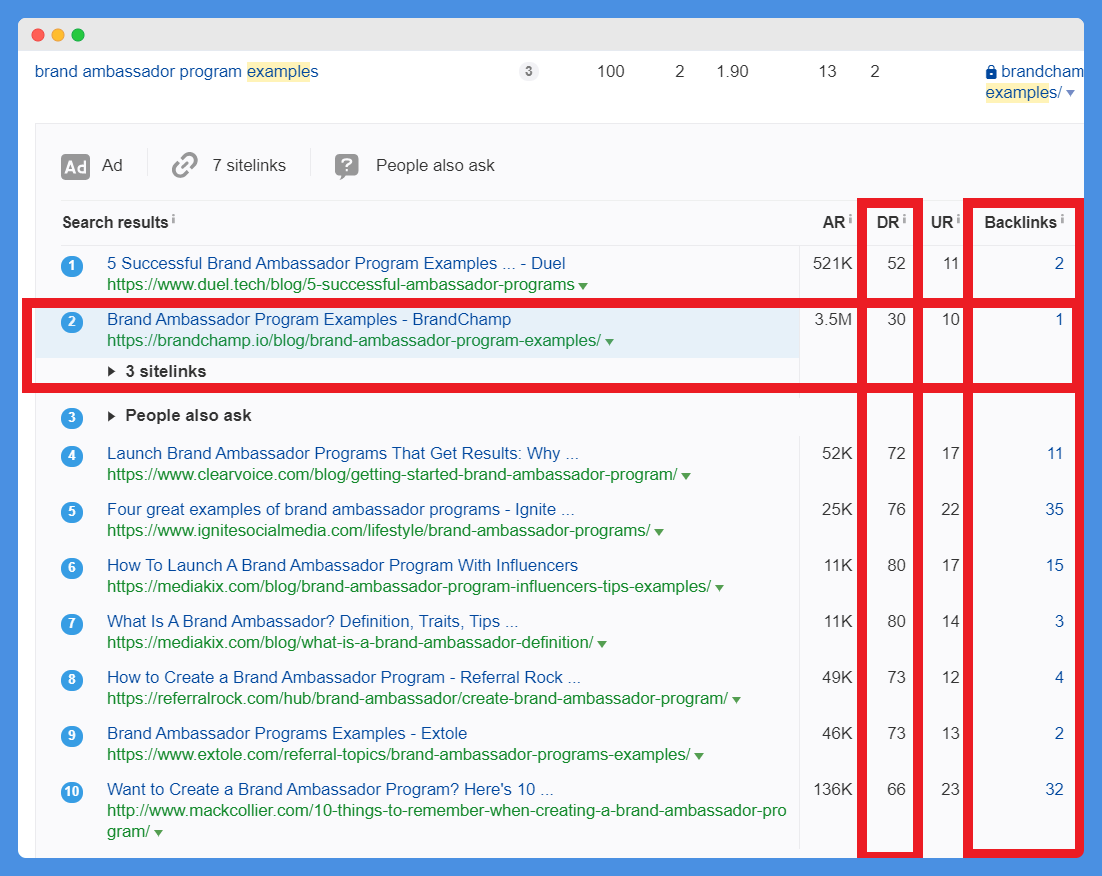Open Launch Brand Ambassador Programs That Get Results
Screen dimensions: 1102x876
343,453
